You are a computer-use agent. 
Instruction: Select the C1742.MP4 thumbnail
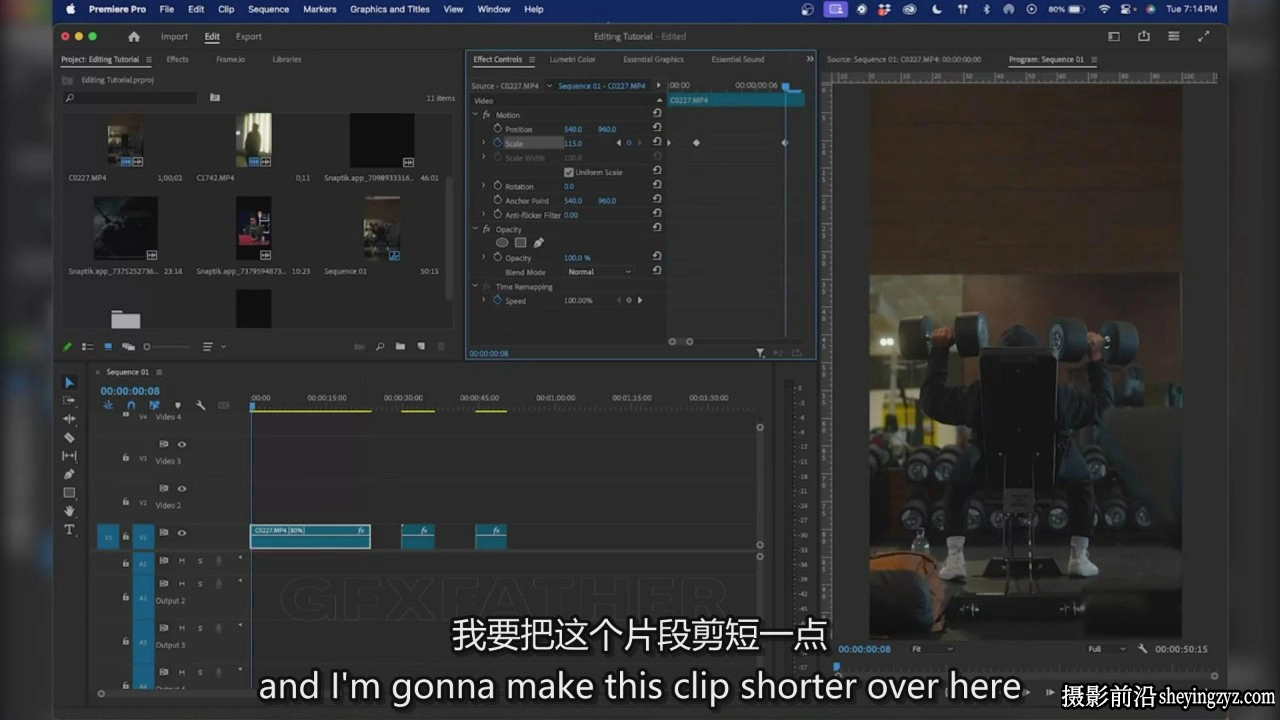(x=253, y=140)
